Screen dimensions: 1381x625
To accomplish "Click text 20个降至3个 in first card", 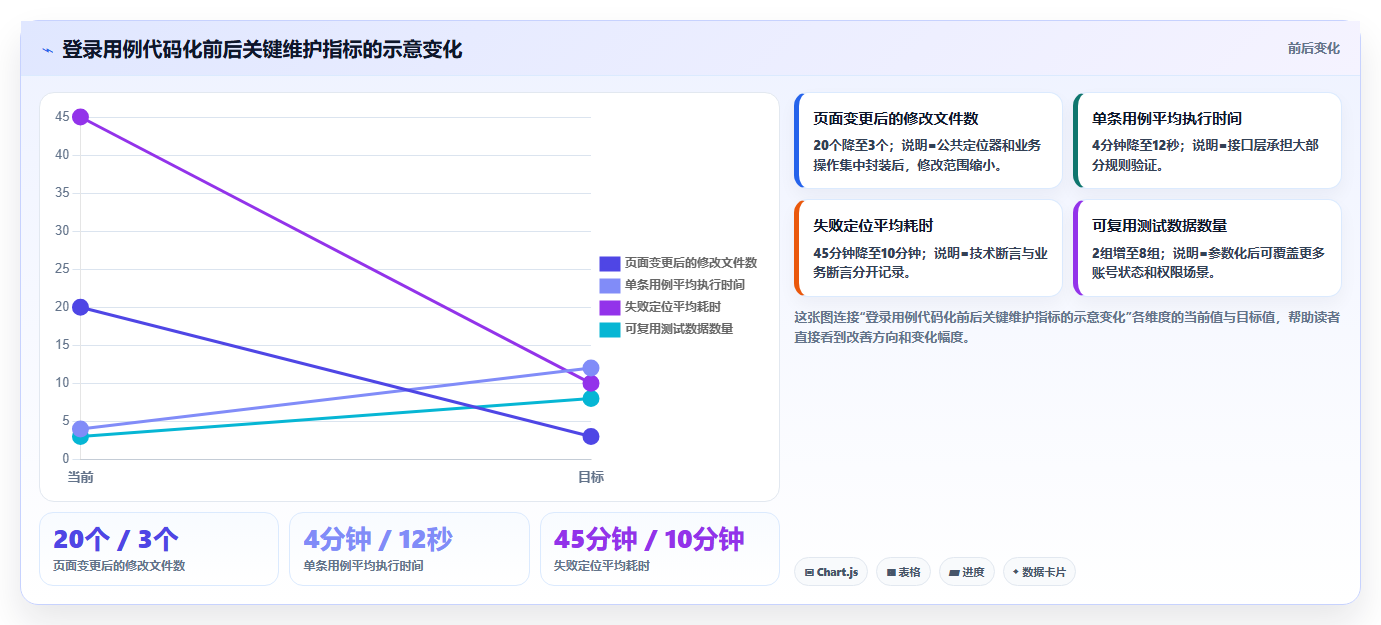I will [853, 145].
